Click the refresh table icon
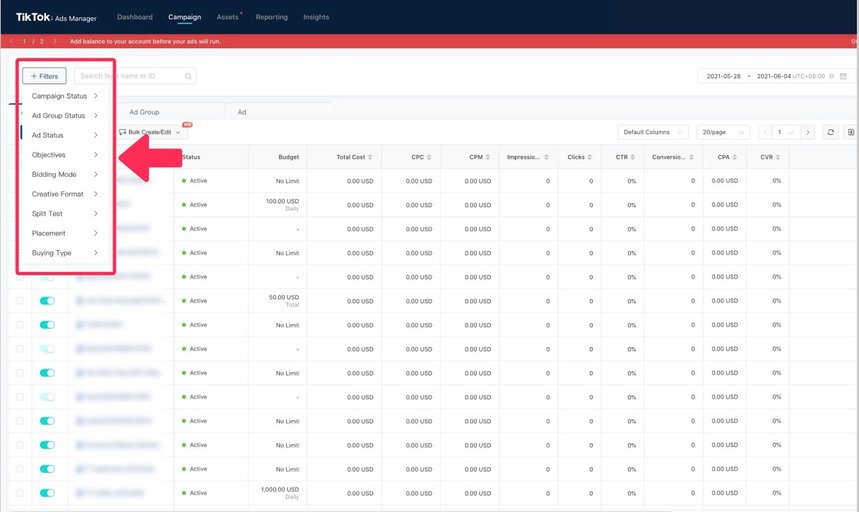The width and height of the screenshot is (859, 512). [830, 132]
